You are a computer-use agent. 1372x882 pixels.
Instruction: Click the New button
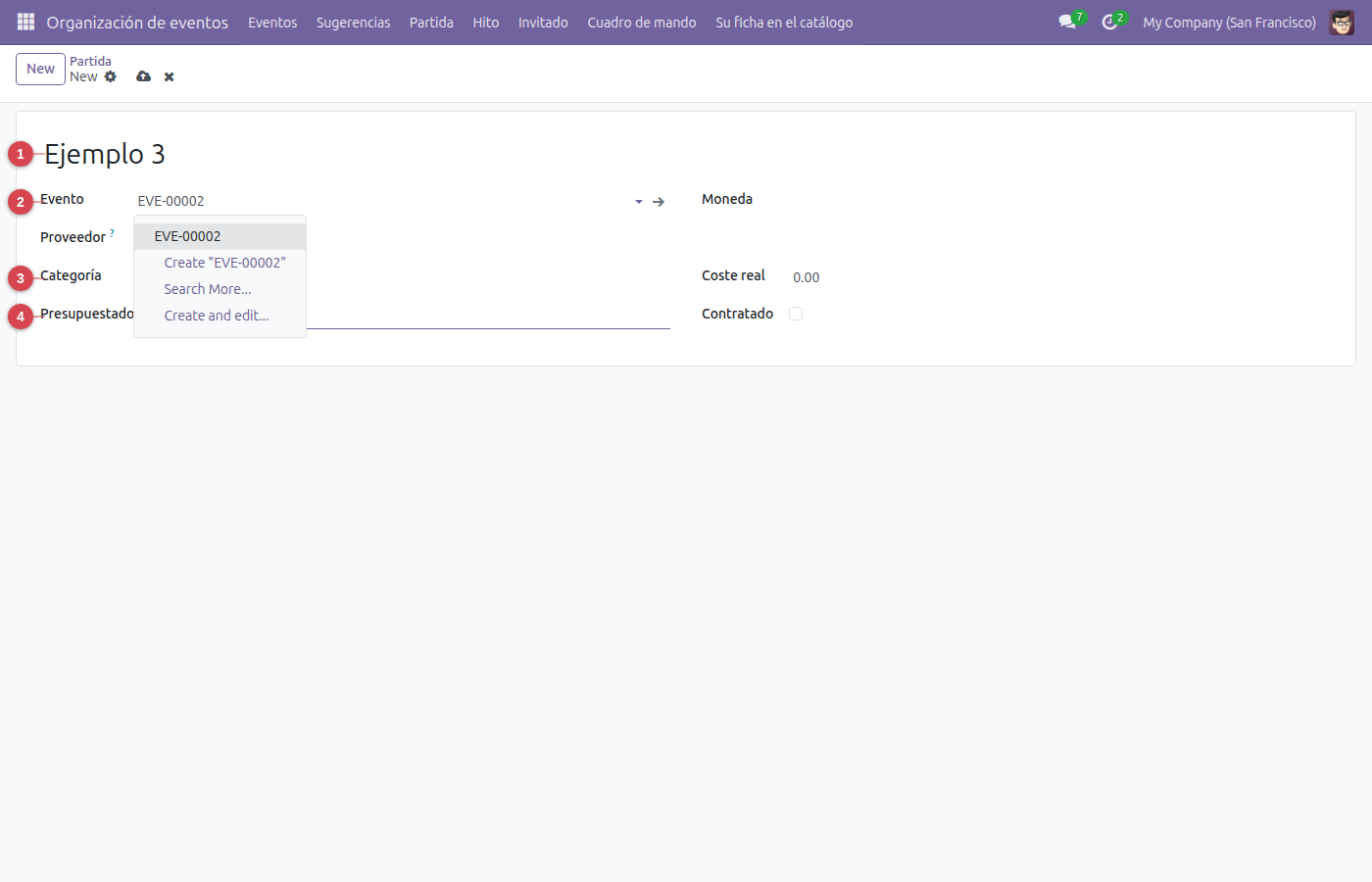click(x=40, y=69)
